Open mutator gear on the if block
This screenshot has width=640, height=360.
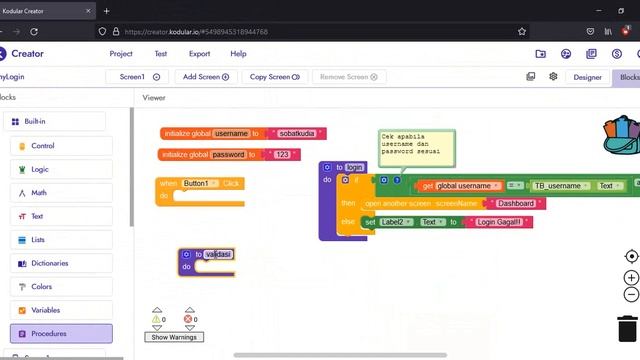point(345,180)
